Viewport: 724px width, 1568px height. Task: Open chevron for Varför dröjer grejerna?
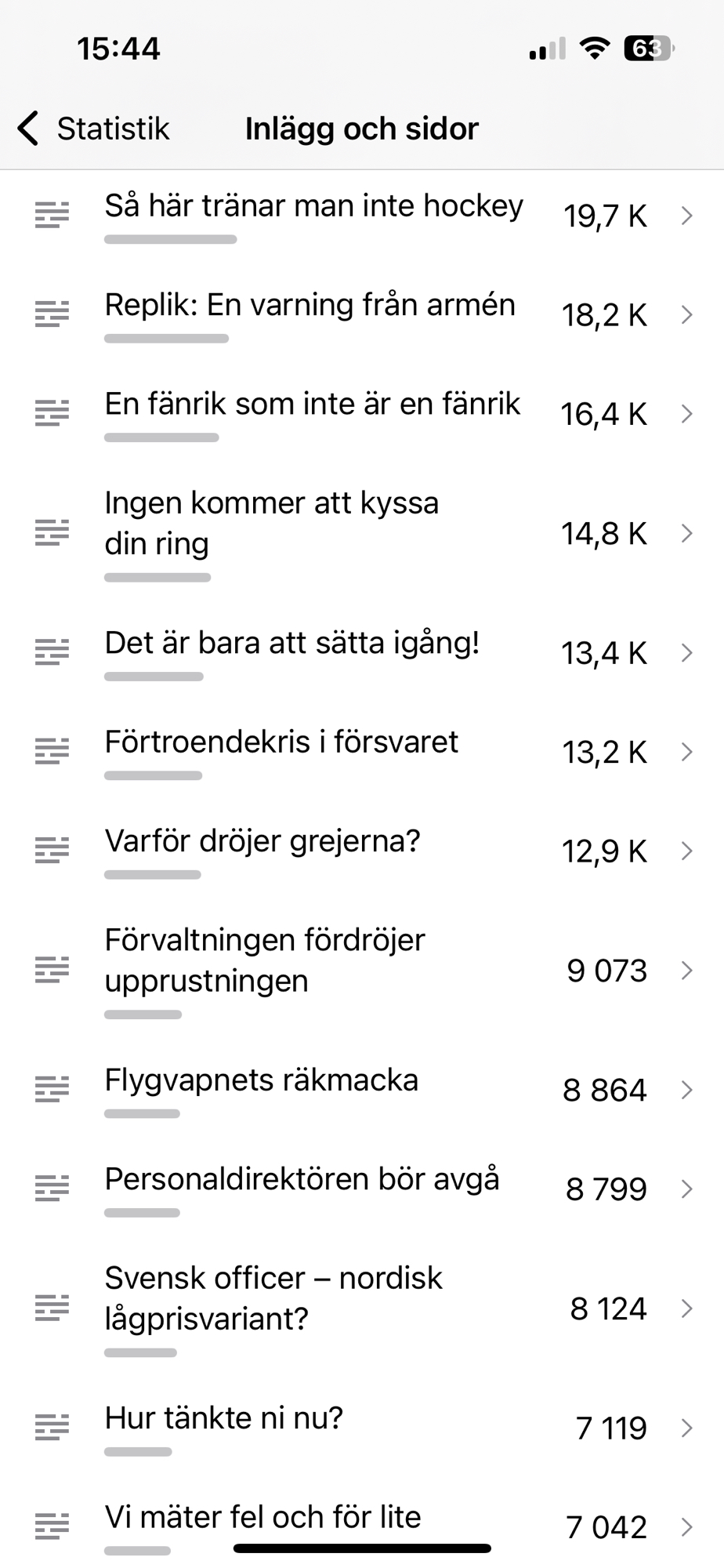pos(686,851)
